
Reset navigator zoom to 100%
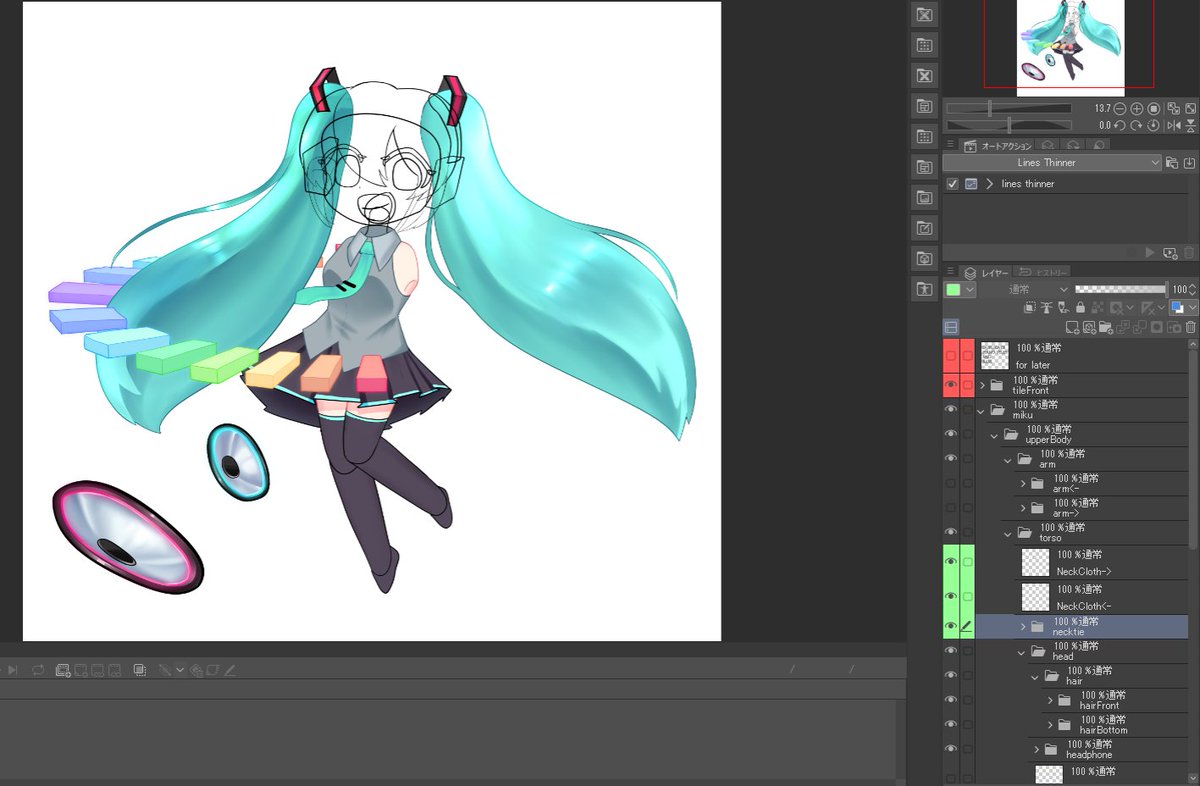coord(1153,109)
